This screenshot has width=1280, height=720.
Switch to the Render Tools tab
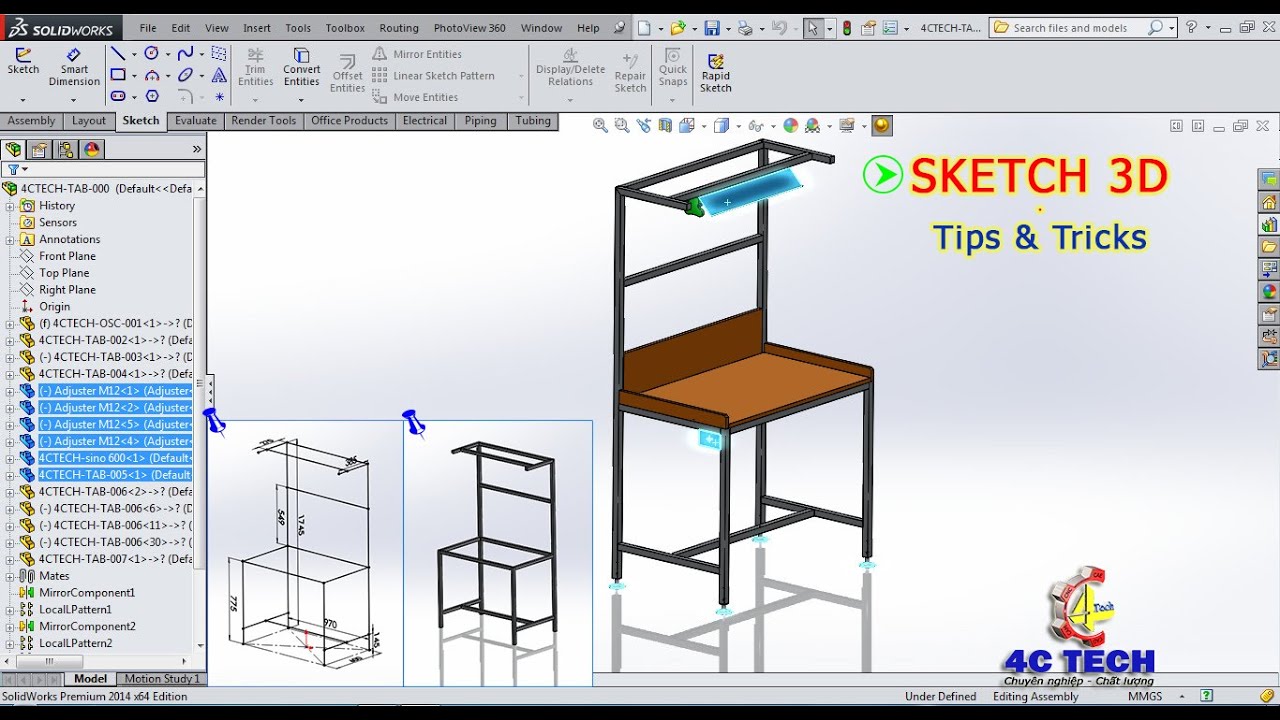click(x=264, y=121)
